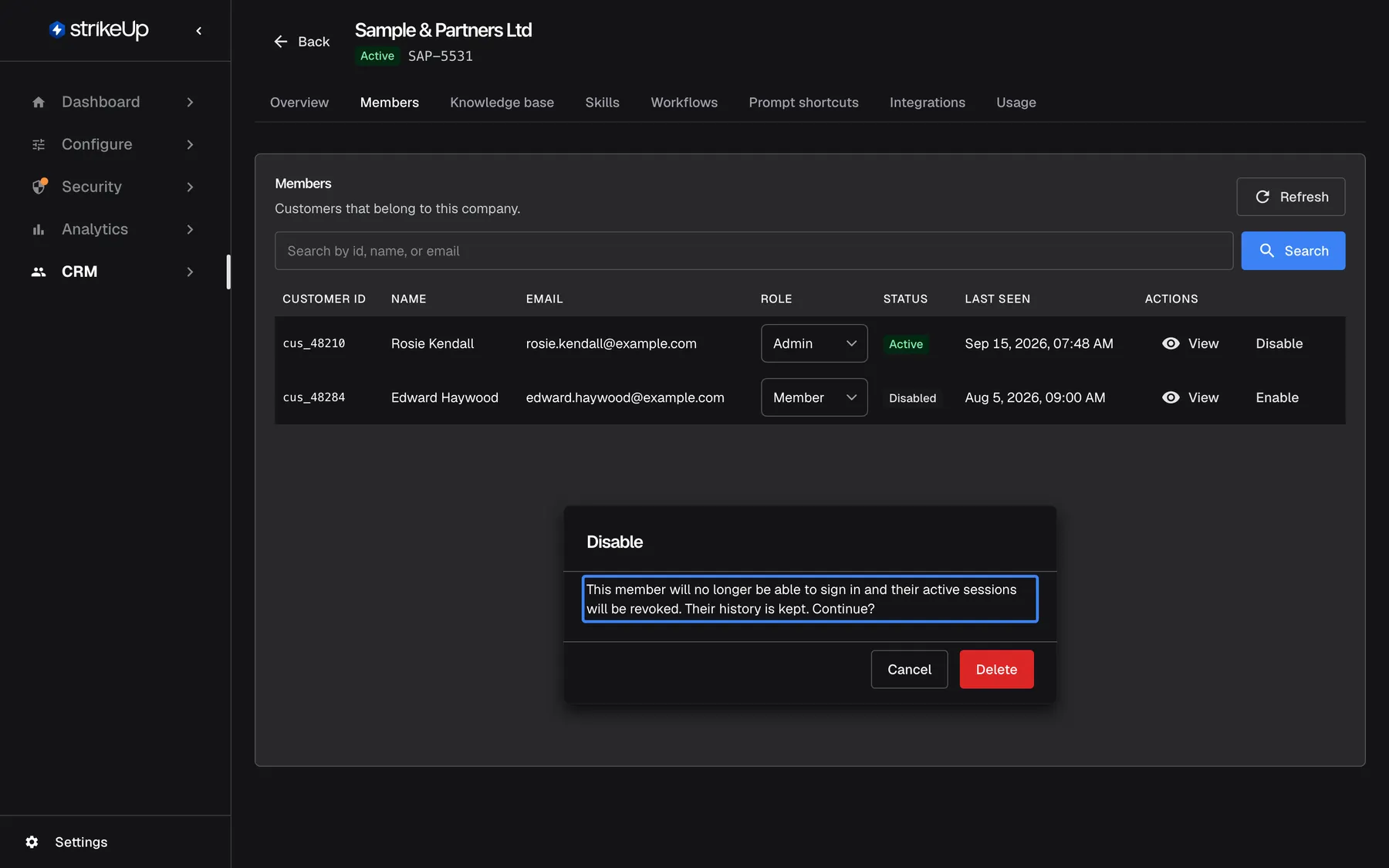Open the Integrations tab
The height and width of the screenshot is (868, 1389).
pyautogui.click(x=928, y=103)
